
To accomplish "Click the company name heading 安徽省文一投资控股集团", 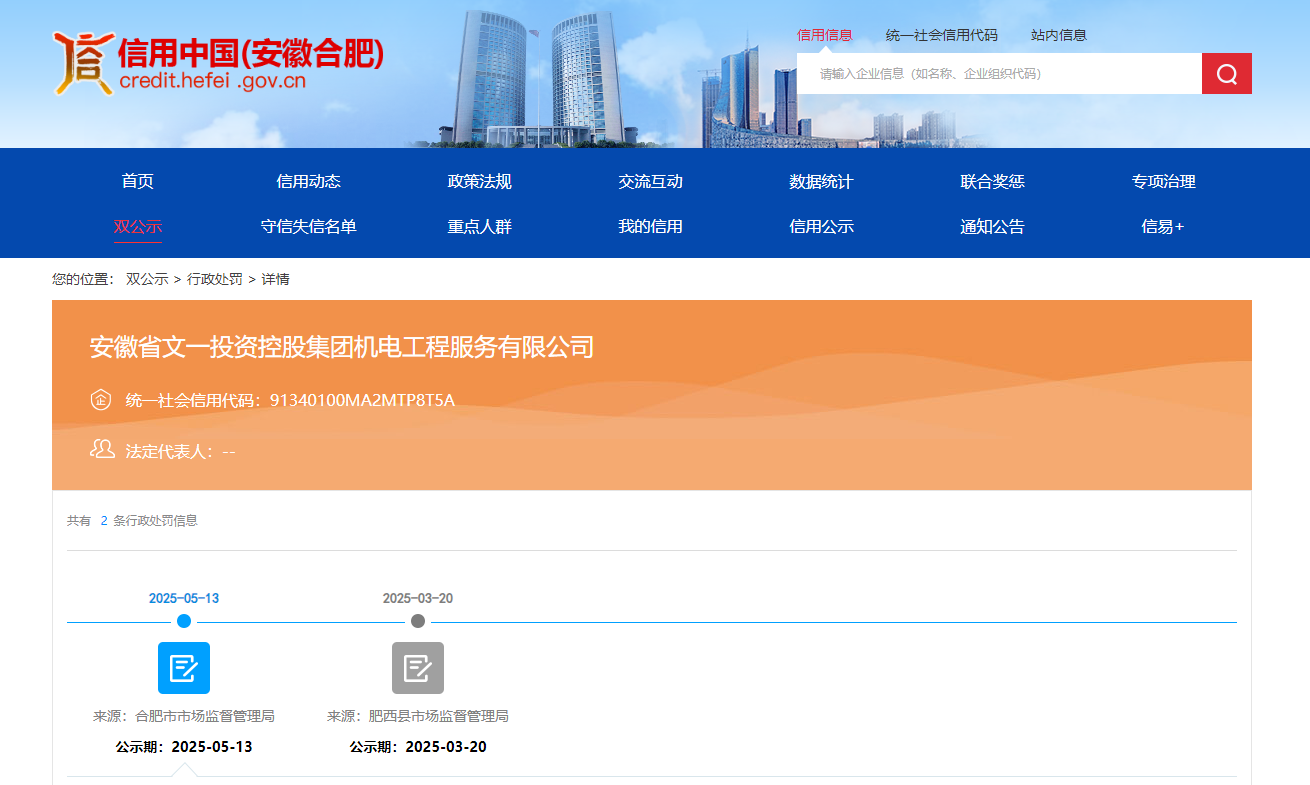I will click(342, 347).
